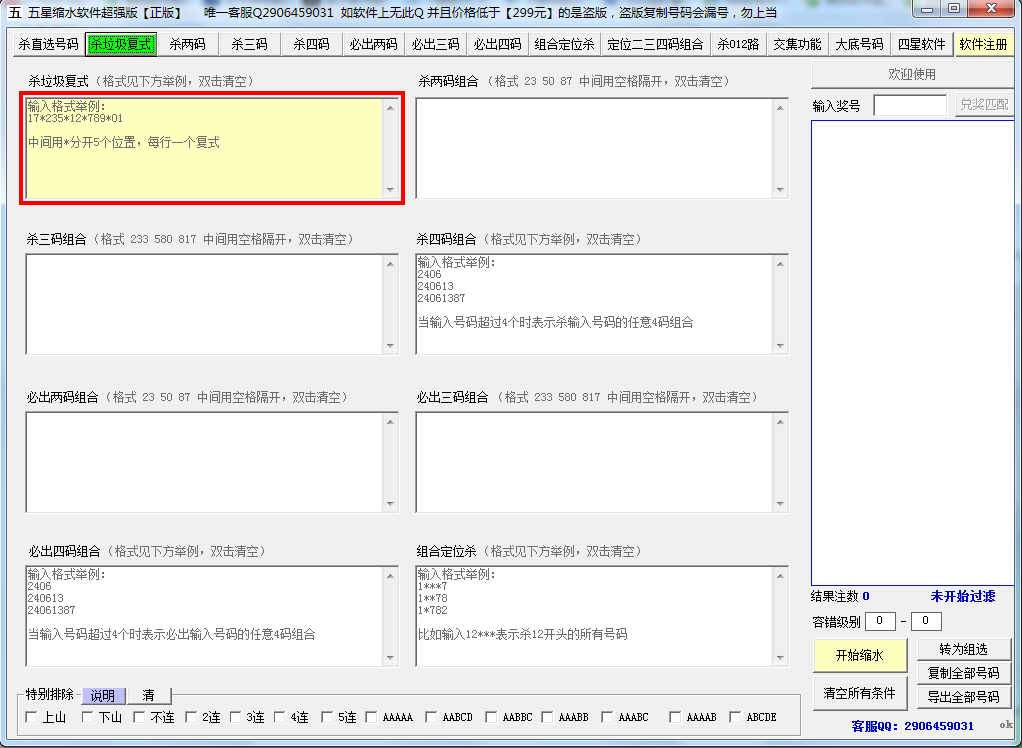Click inside the 杀三码组合 text area
1022x748 pixels.
click(204, 304)
